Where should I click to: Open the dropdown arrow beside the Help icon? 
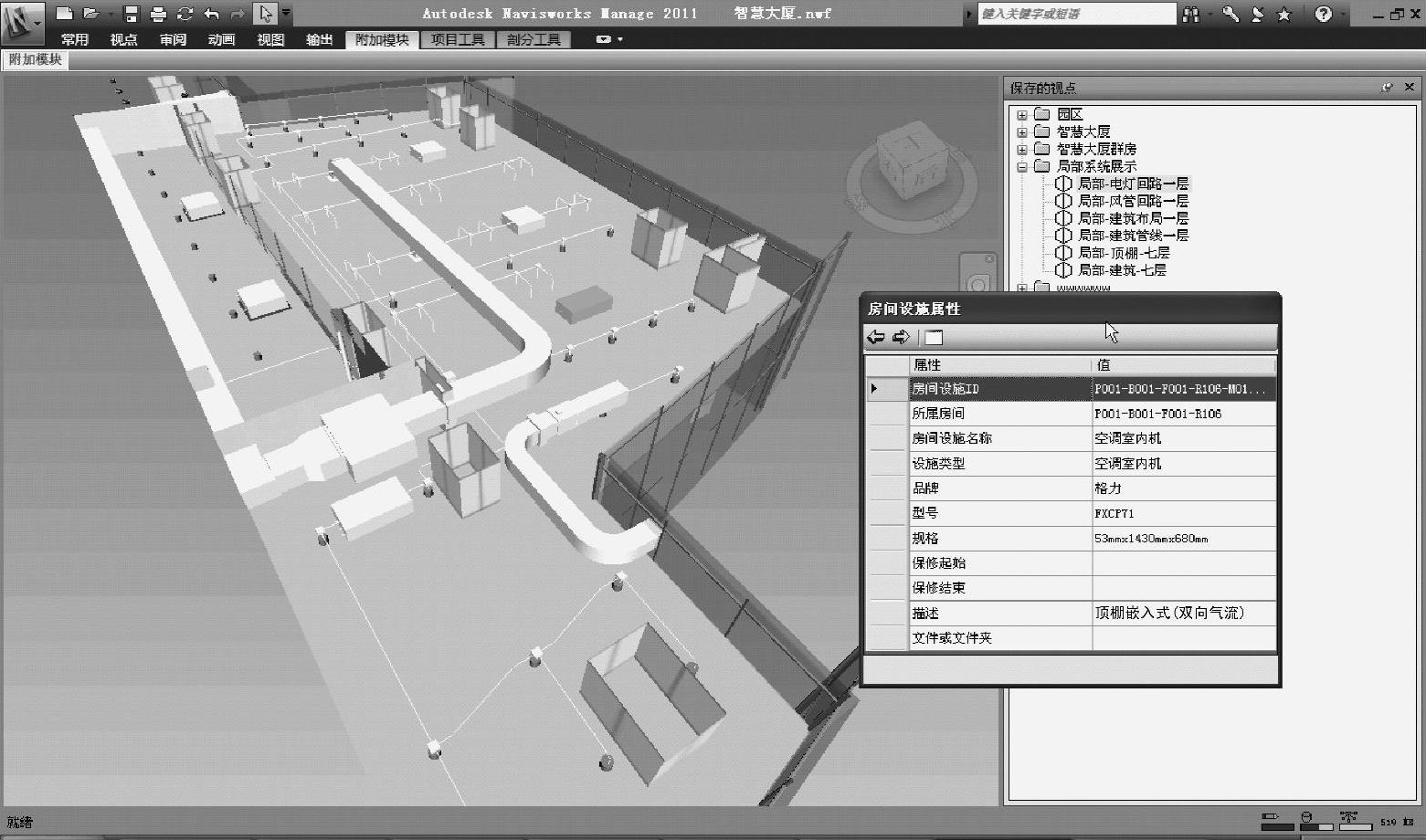(1342, 15)
